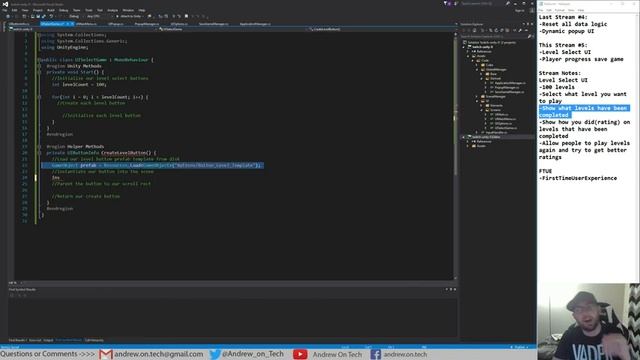Open the Tools menu

[x=89, y=10]
